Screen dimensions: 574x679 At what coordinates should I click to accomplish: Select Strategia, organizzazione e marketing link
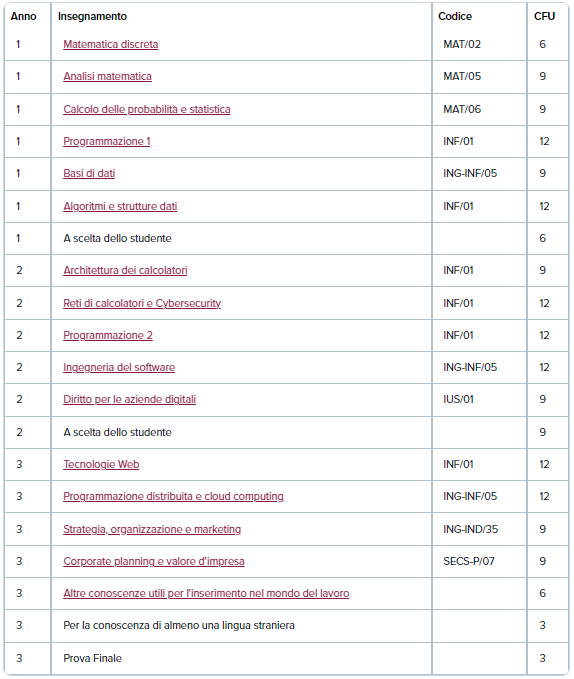click(x=152, y=530)
